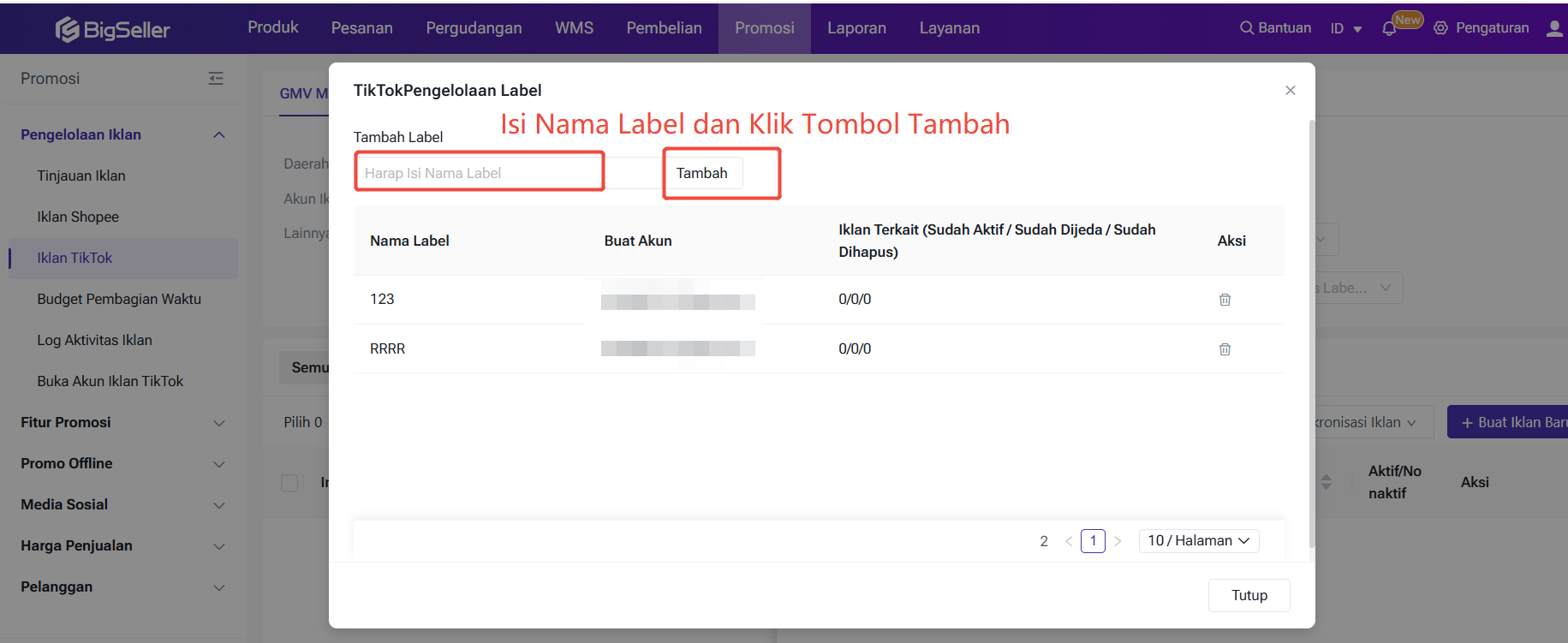Screen dimensions: 1568x643
Task: Open the user profile icon
Action: pyautogui.click(x=1554, y=28)
